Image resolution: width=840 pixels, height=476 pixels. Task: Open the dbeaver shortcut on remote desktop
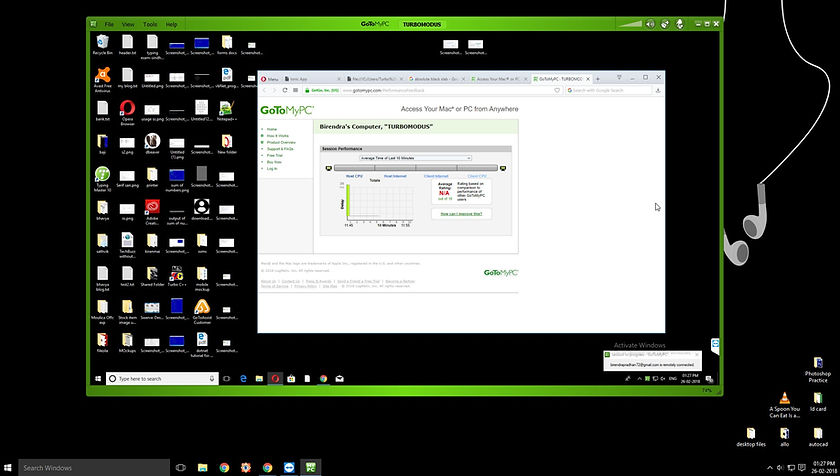click(152, 143)
